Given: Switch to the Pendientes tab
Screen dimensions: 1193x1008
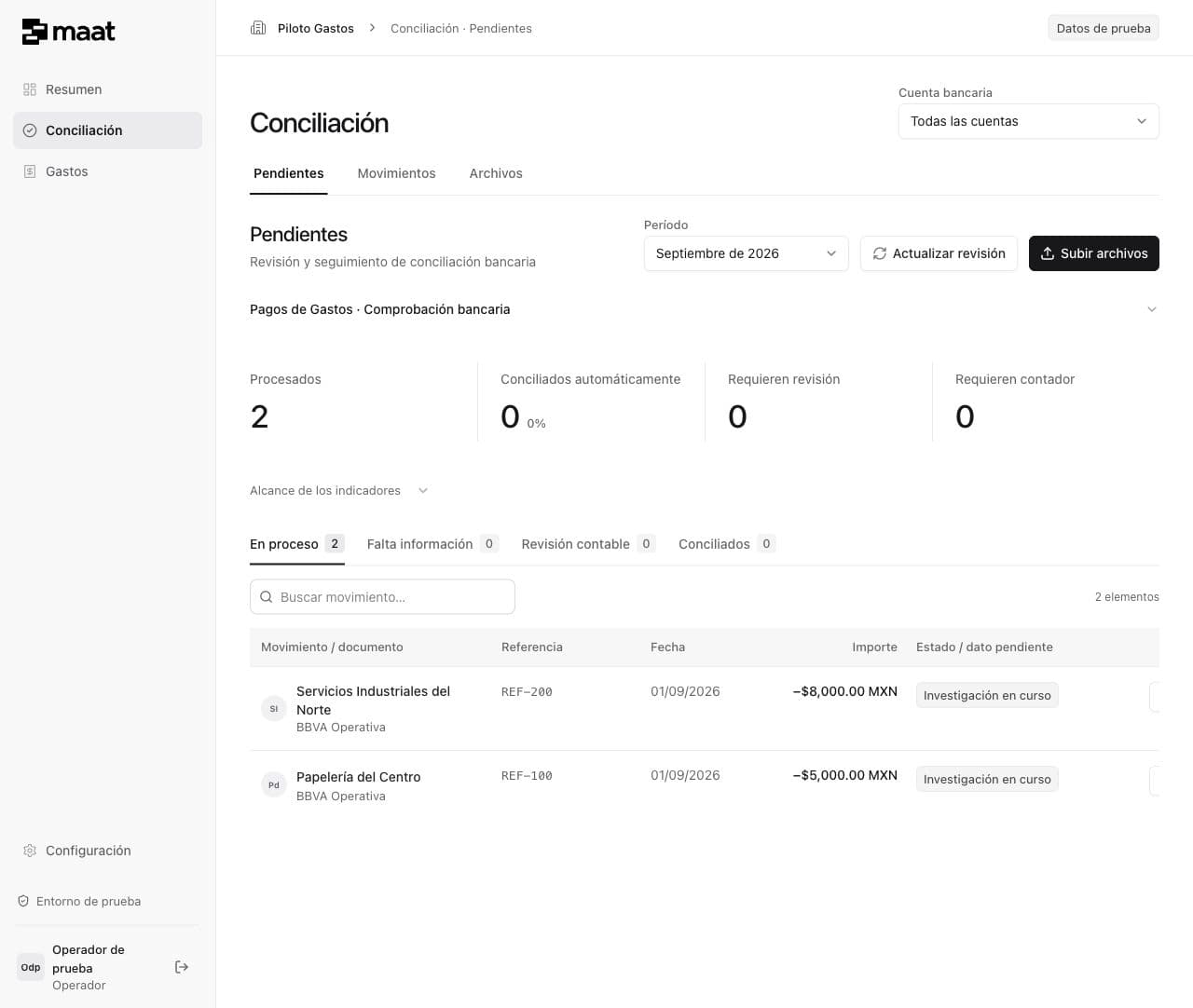Looking at the screenshot, I should pos(289,173).
